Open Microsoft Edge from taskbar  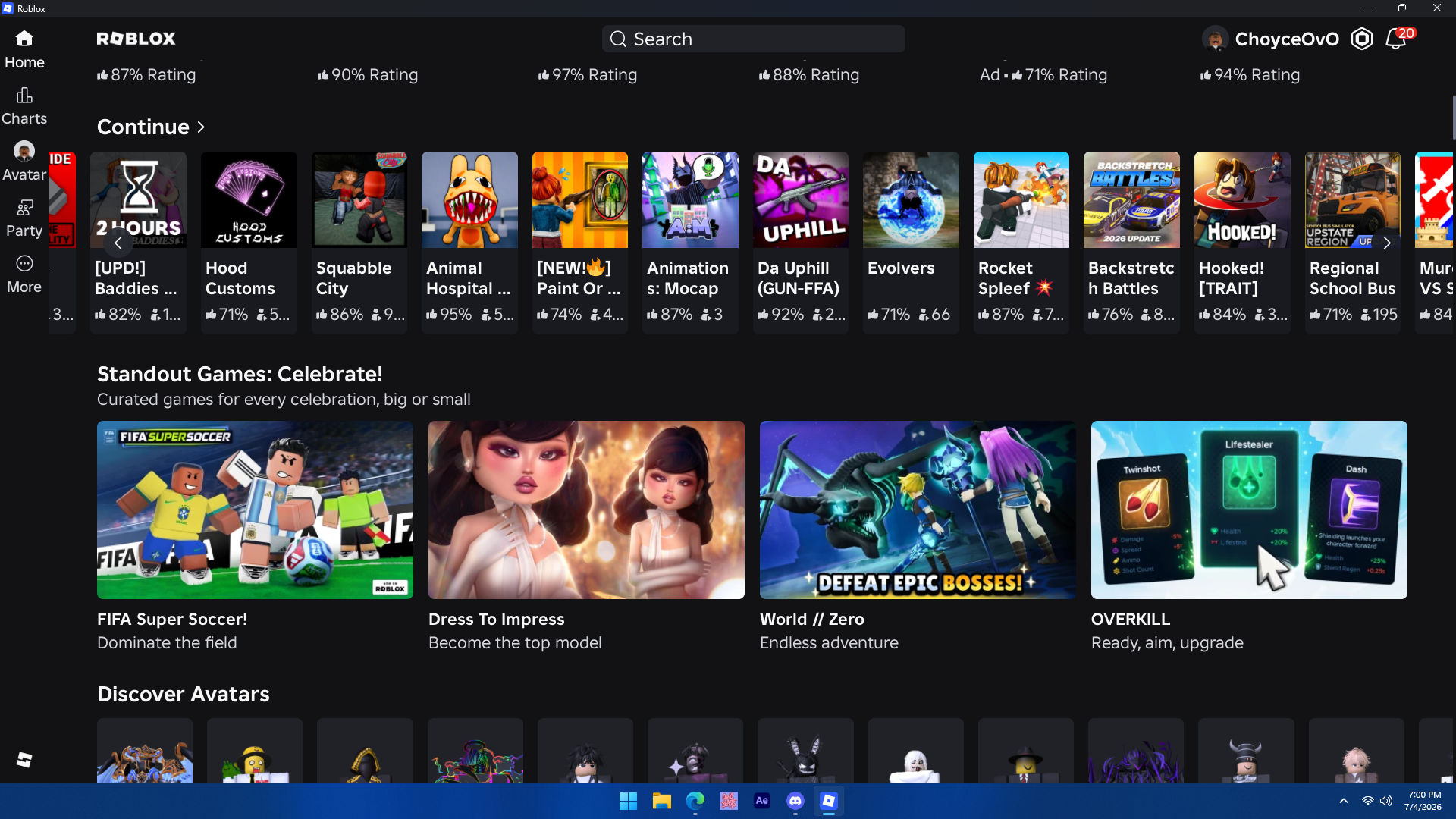point(695,801)
